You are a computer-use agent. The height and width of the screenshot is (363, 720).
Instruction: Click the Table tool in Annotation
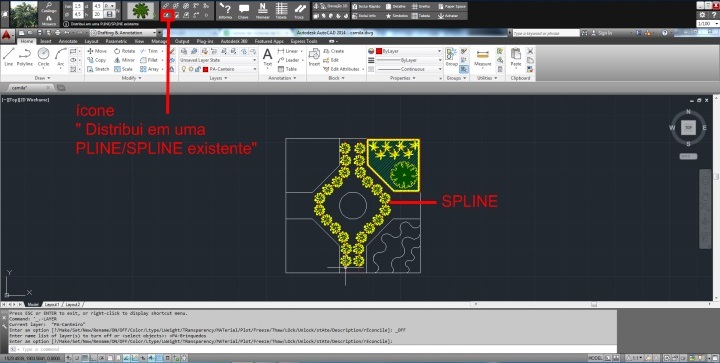click(x=287, y=69)
